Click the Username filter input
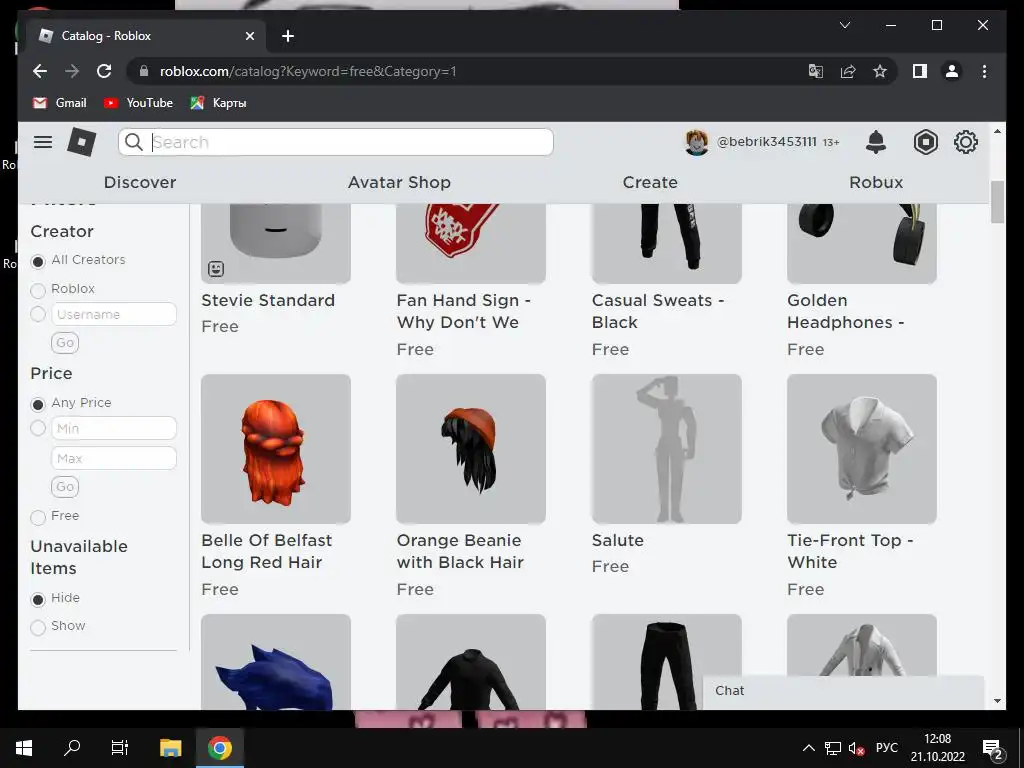Screen dimensions: 1024x768 pos(114,314)
